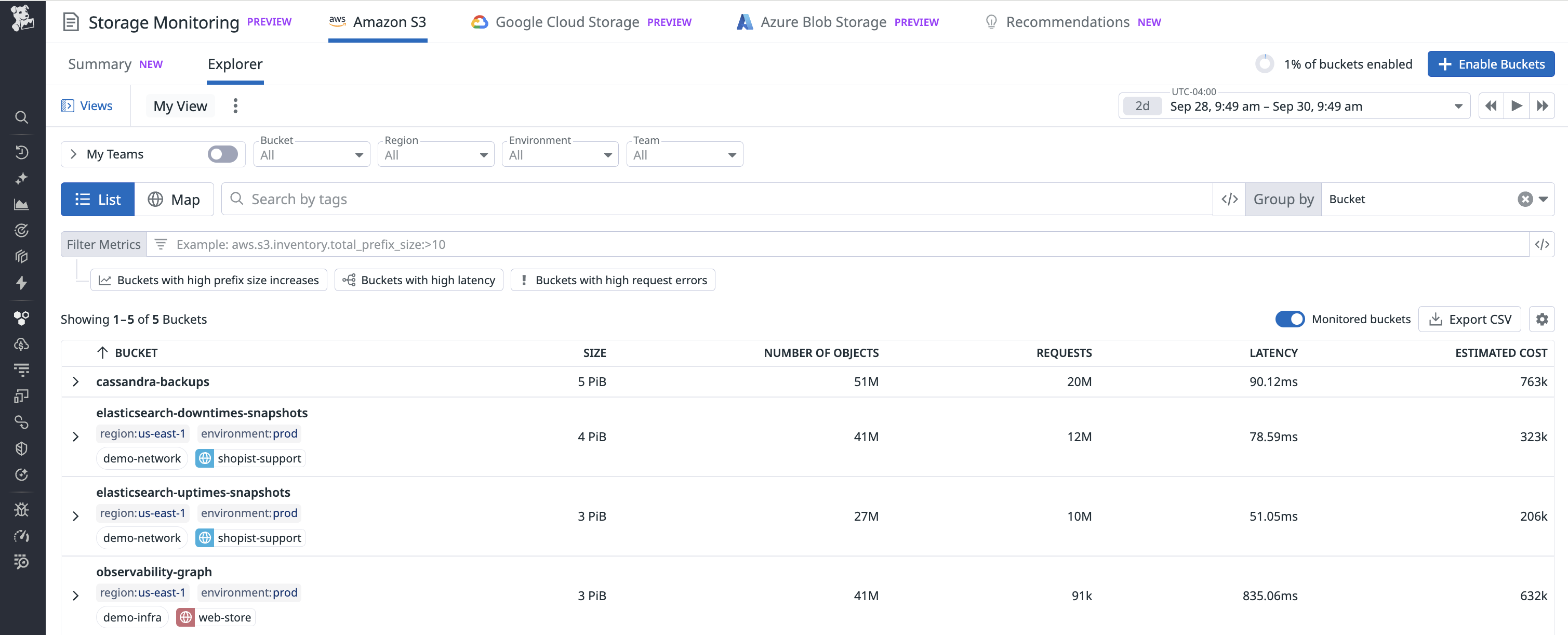This screenshot has height=635, width=1568.
Task: Switch to Map view
Action: (174, 199)
